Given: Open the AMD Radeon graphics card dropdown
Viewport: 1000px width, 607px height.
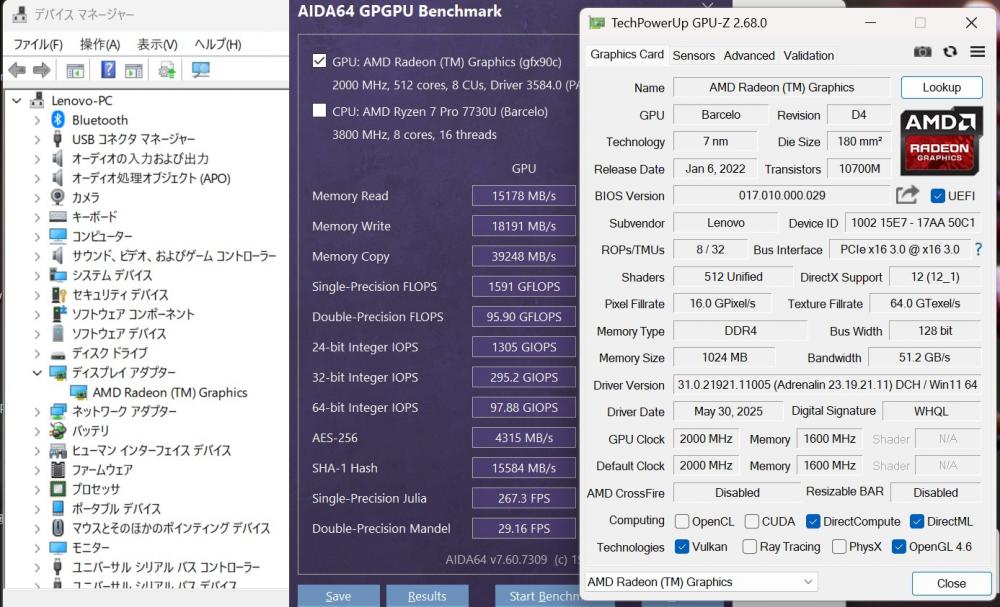Looking at the screenshot, I should 700,582.
